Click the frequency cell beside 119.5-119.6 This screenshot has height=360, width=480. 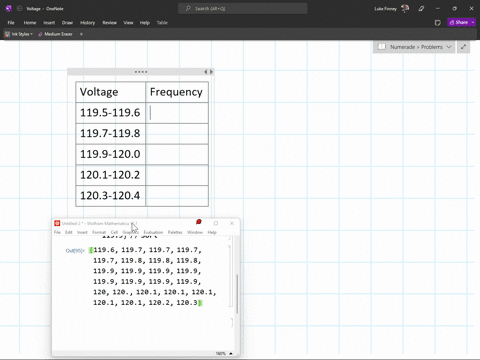coord(177,113)
